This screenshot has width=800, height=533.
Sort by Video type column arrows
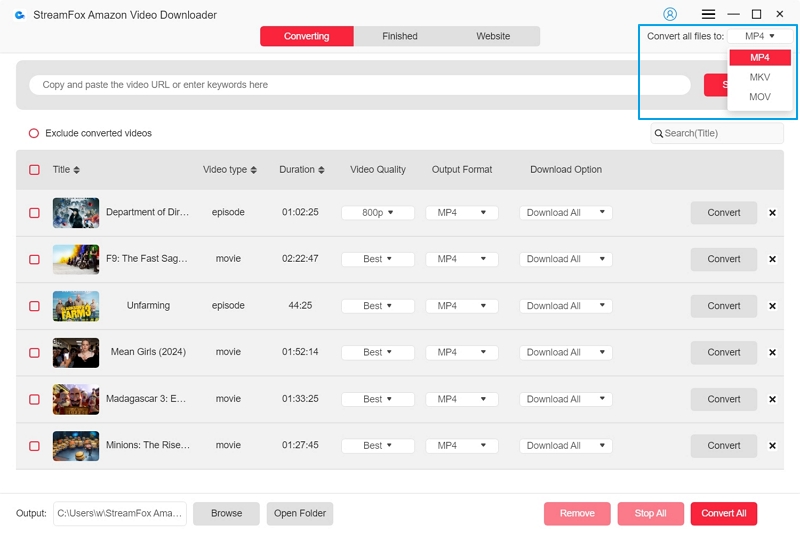tap(254, 170)
